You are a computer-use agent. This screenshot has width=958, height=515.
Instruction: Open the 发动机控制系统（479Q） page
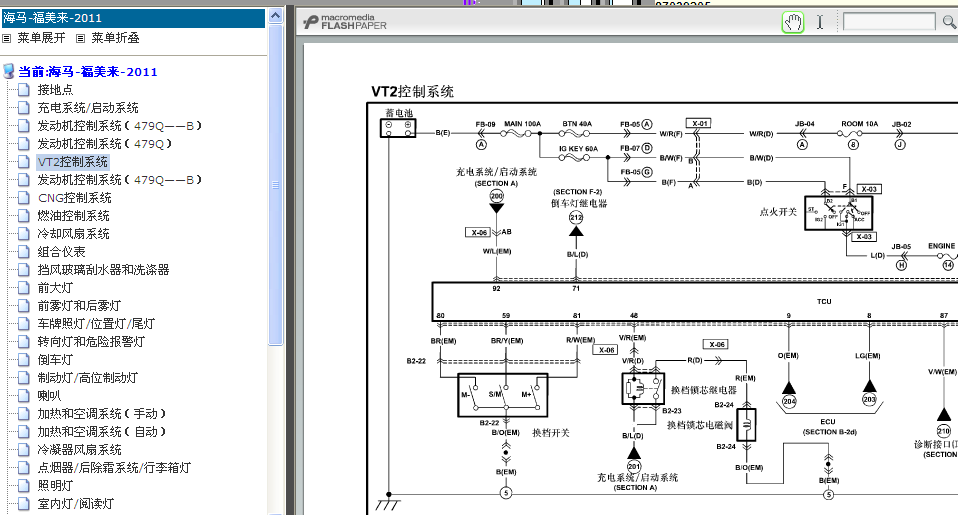(x=105, y=144)
